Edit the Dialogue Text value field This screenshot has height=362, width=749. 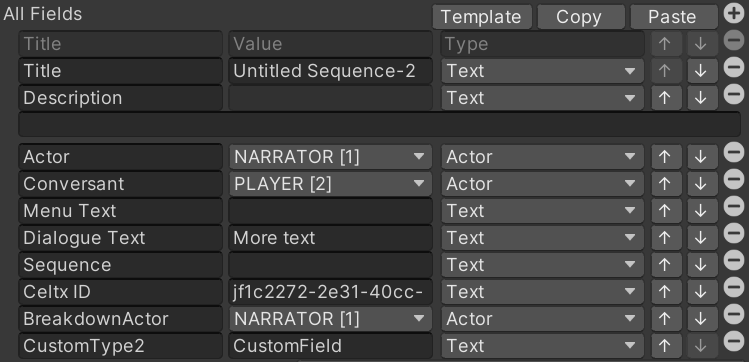[331, 238]
